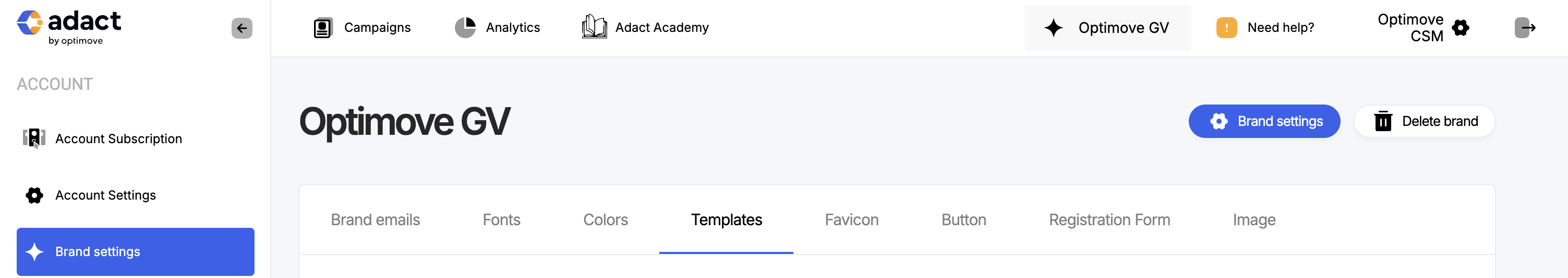The image size is (1568, 278).
Task: Click the Account Subscription sidebar icon
Action: tap(34, 138)
